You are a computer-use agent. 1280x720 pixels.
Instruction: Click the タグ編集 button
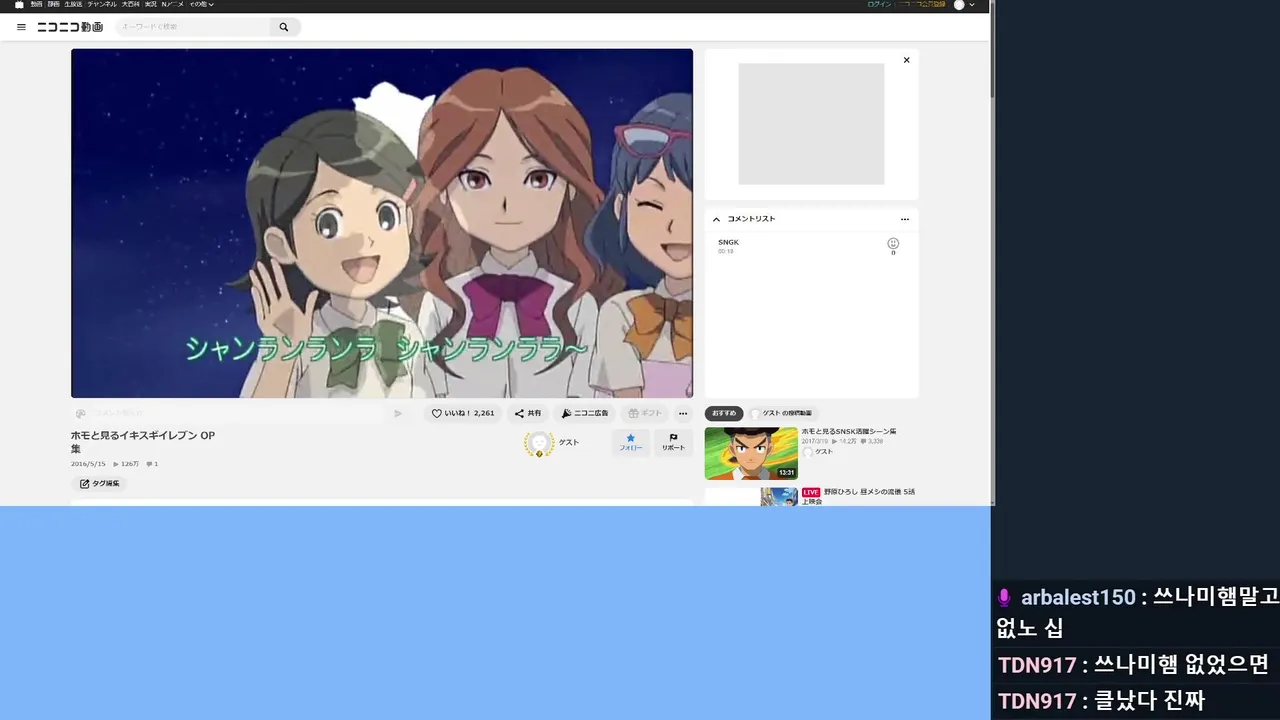(x=100, y=484)
